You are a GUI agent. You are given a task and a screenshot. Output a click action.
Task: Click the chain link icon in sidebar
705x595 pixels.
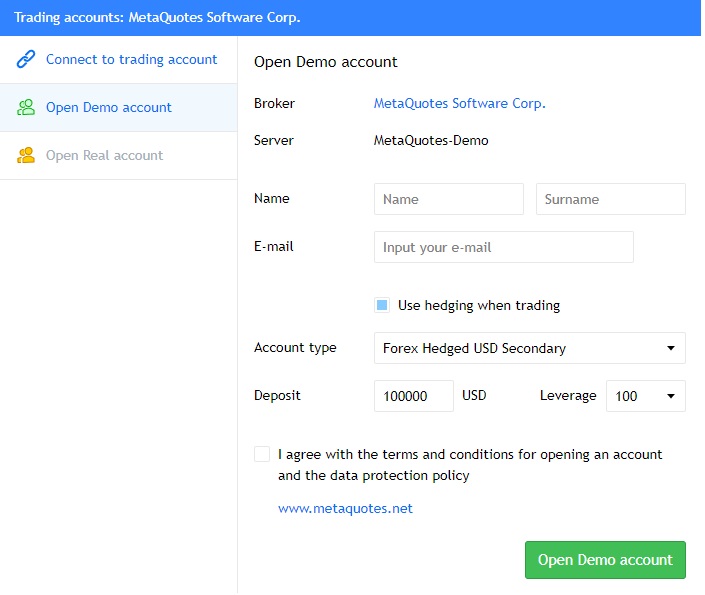(26, 60)
